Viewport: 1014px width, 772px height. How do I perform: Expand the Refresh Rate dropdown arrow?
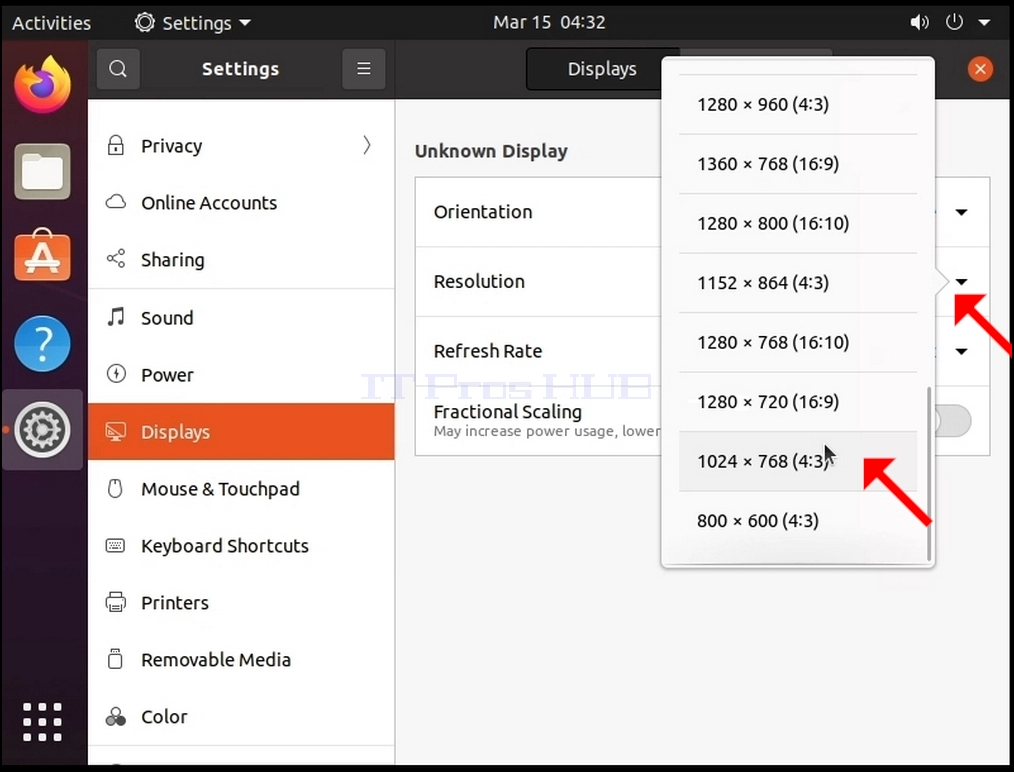(x=962, y=351)
